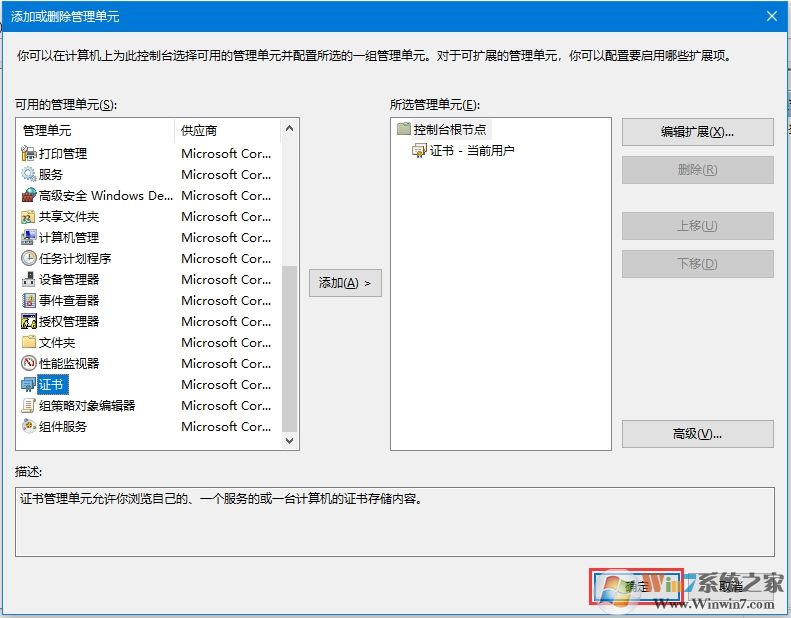This screenshot has width=791, height=618.
Task: Select the 共享文件夹 icon
Action: point(29,216)
